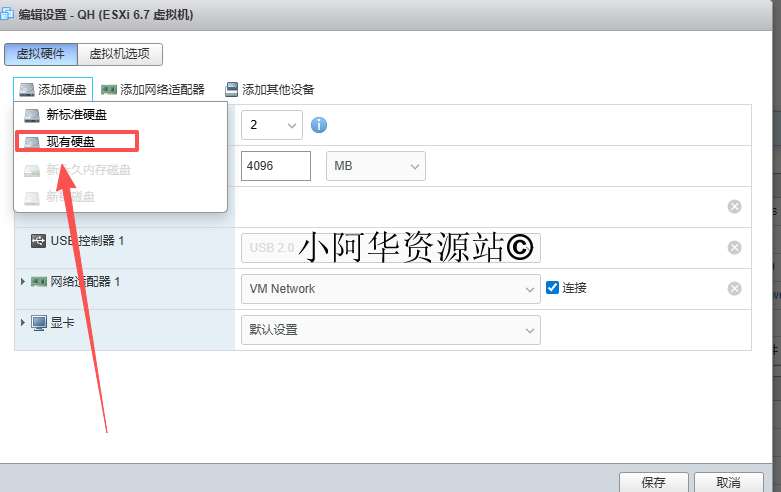Expand the 显卡 row
Viewport: 781px width, 492px height.
click(22, 323)
